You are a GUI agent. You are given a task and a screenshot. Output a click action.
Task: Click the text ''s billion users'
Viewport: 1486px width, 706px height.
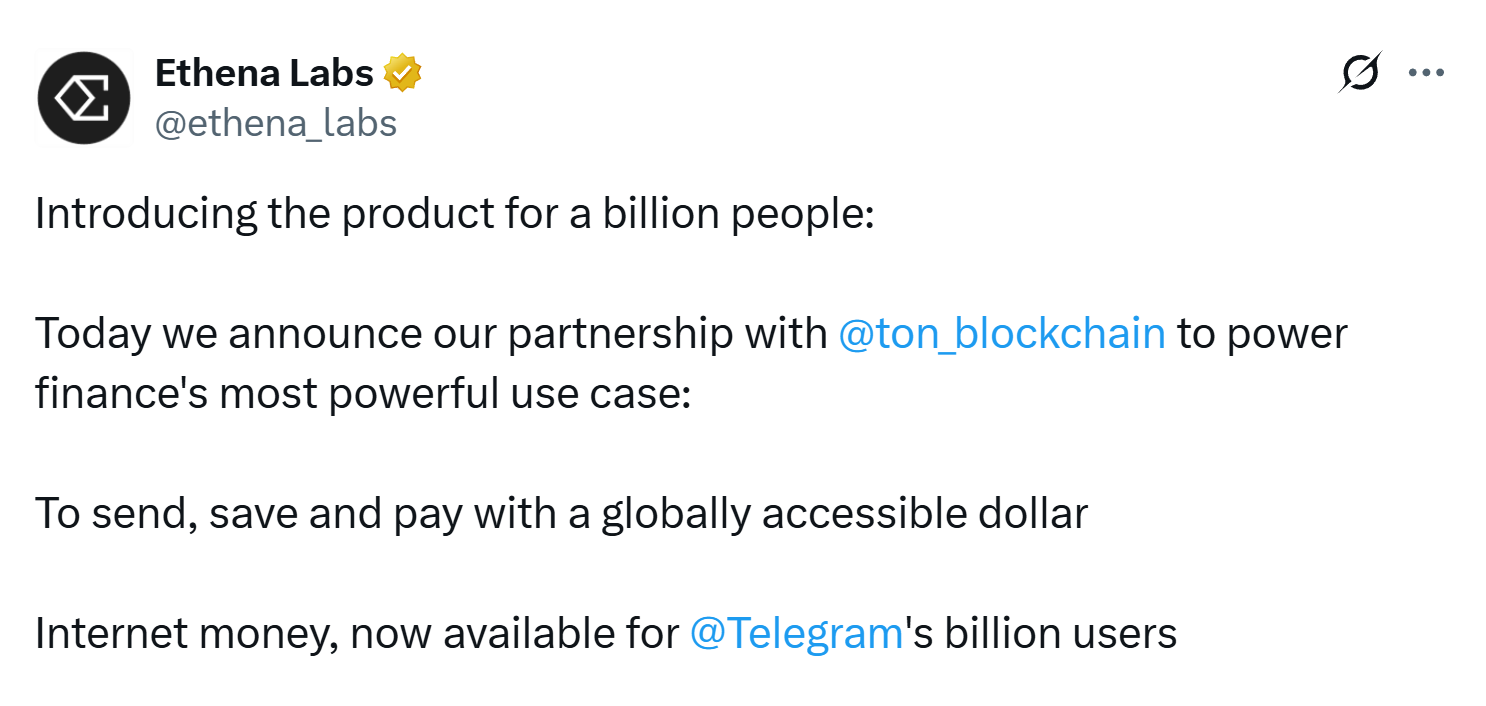click(1041, 634)
